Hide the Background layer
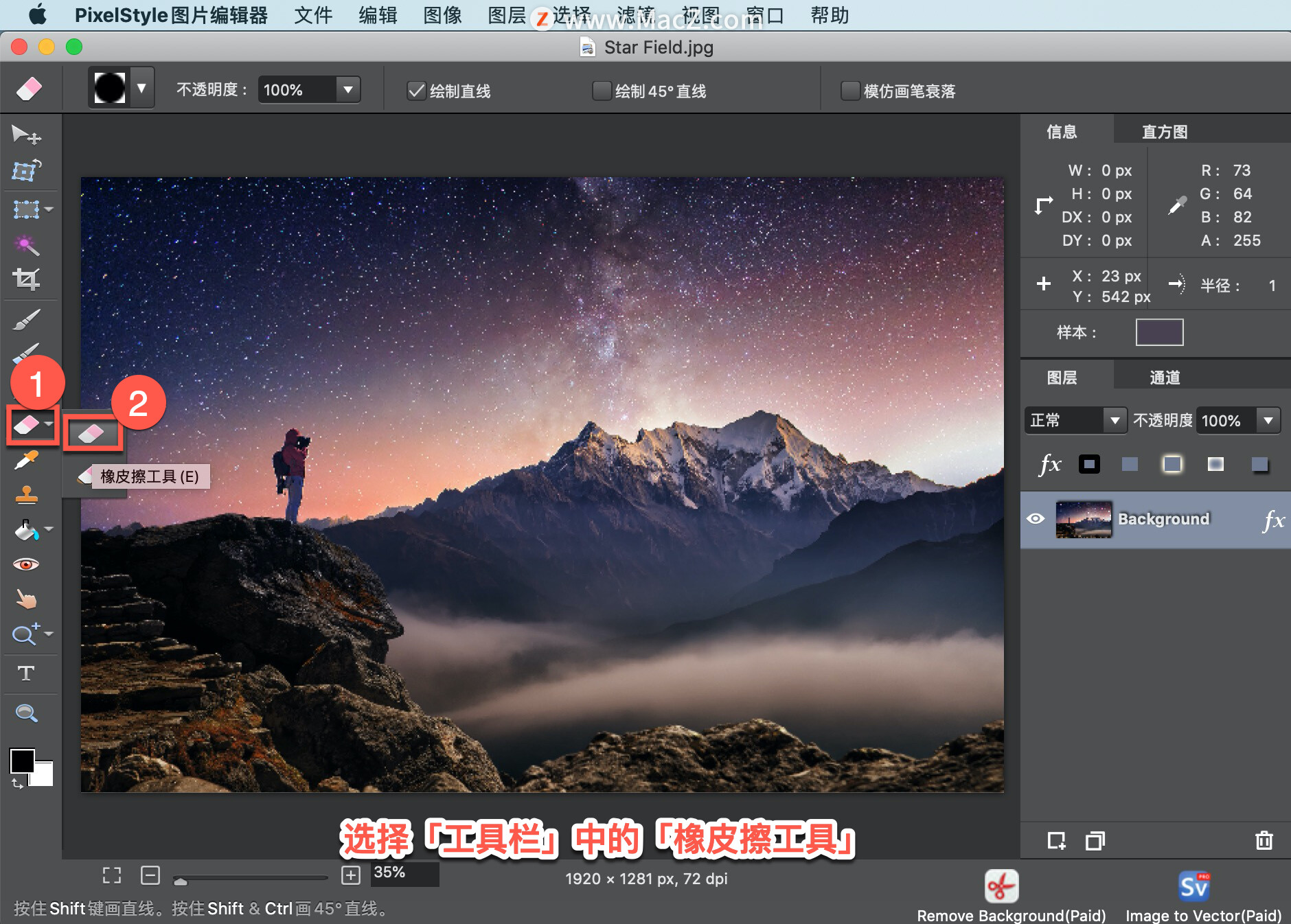The width and height of the screenshot is (1291, 924). (1036, 519)
